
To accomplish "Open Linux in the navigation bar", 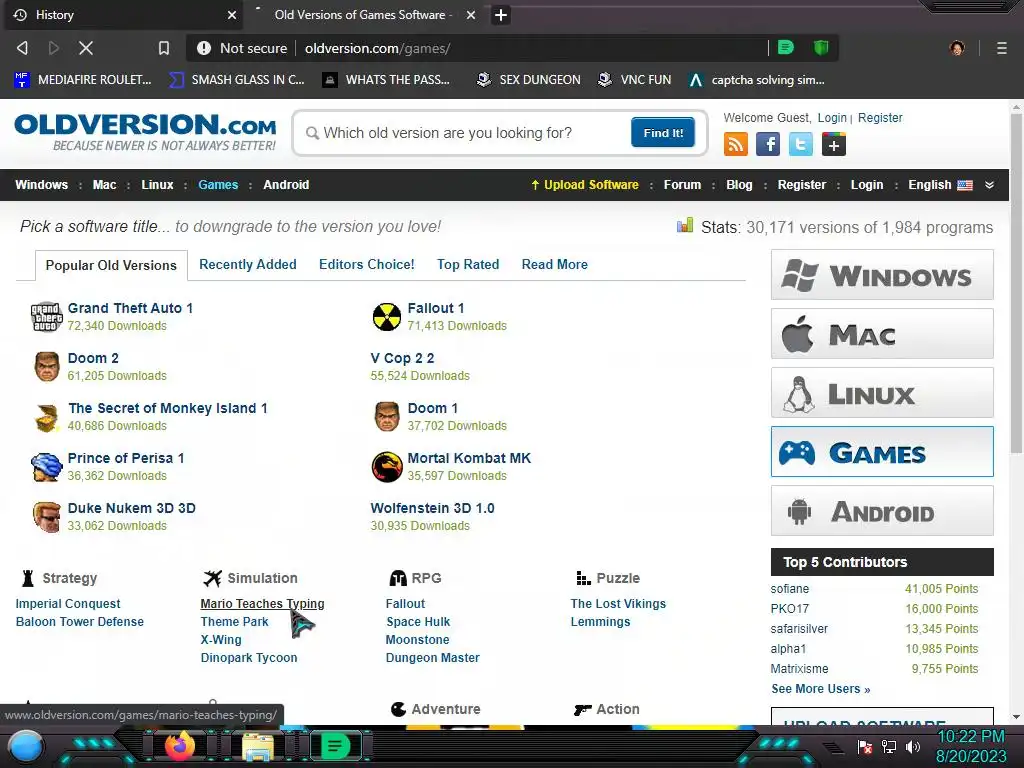I will 157,185.
